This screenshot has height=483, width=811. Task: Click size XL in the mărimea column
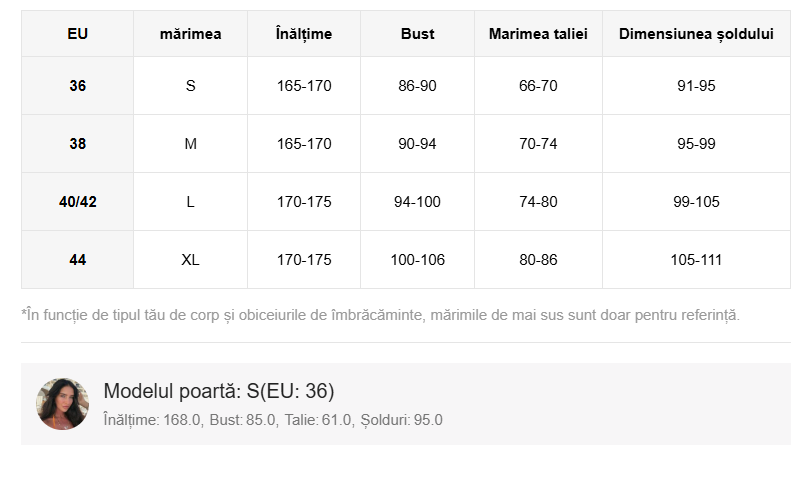pos(190,260)
